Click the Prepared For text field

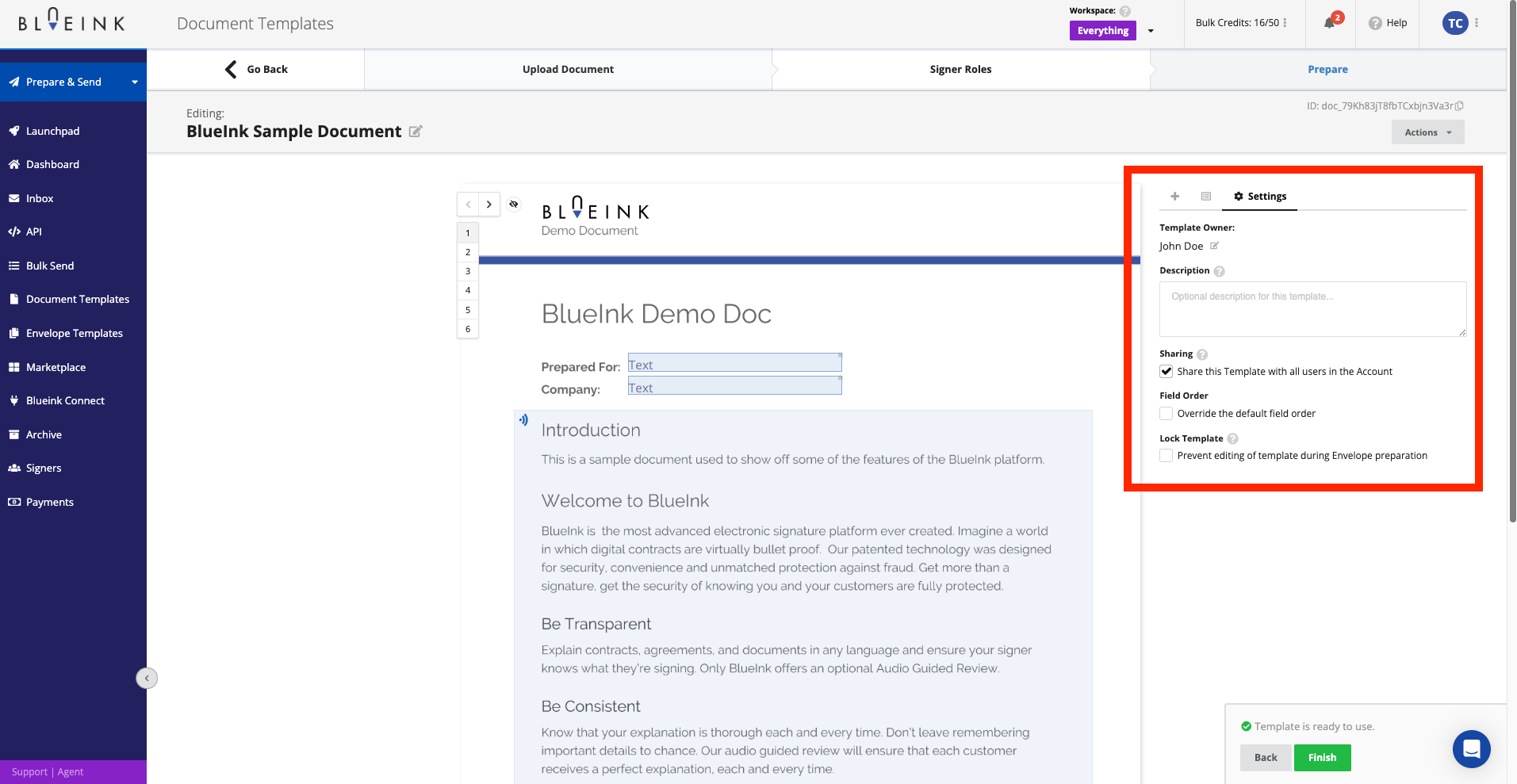pos(735,362)
